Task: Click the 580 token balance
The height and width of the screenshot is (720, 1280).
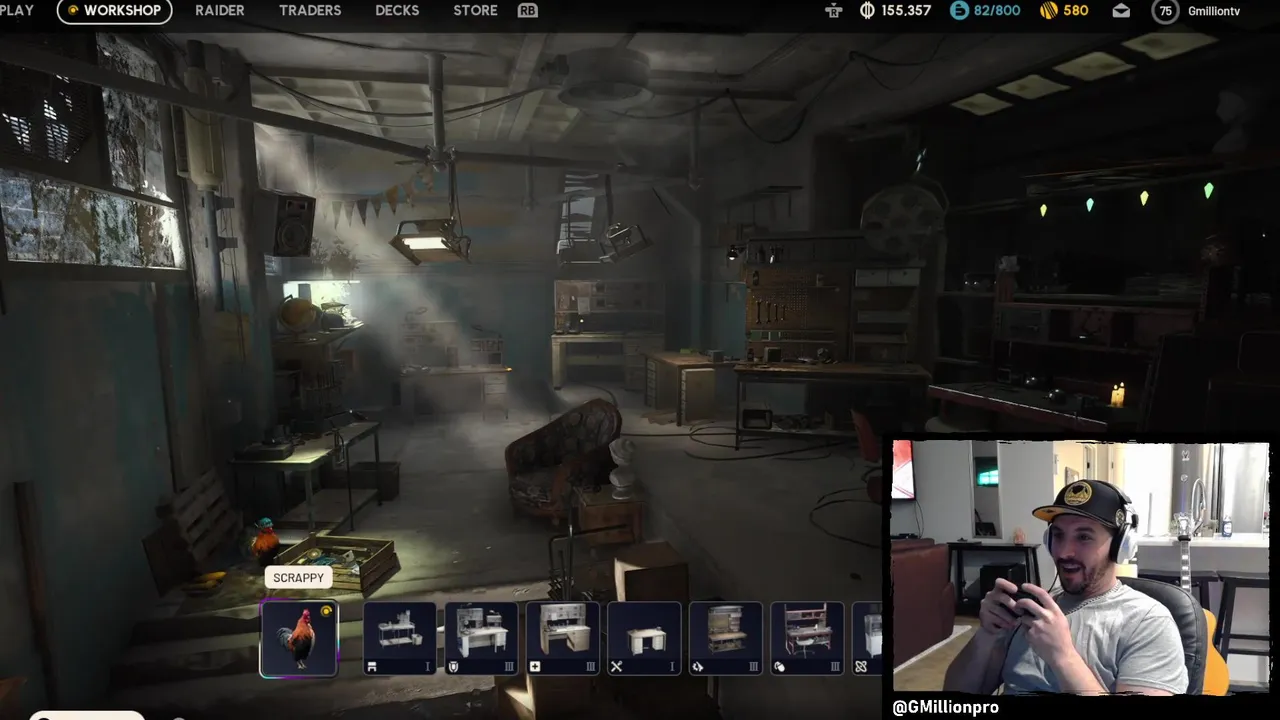Action: pyautogui.click(x=1076, y=11)
